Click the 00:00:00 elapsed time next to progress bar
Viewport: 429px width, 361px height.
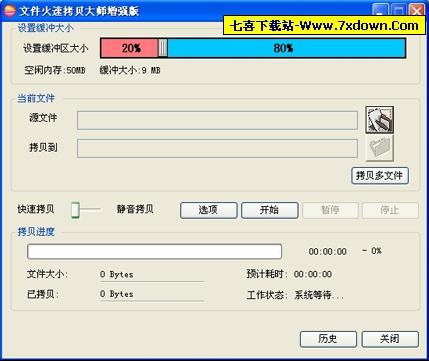tap(328, 251)
